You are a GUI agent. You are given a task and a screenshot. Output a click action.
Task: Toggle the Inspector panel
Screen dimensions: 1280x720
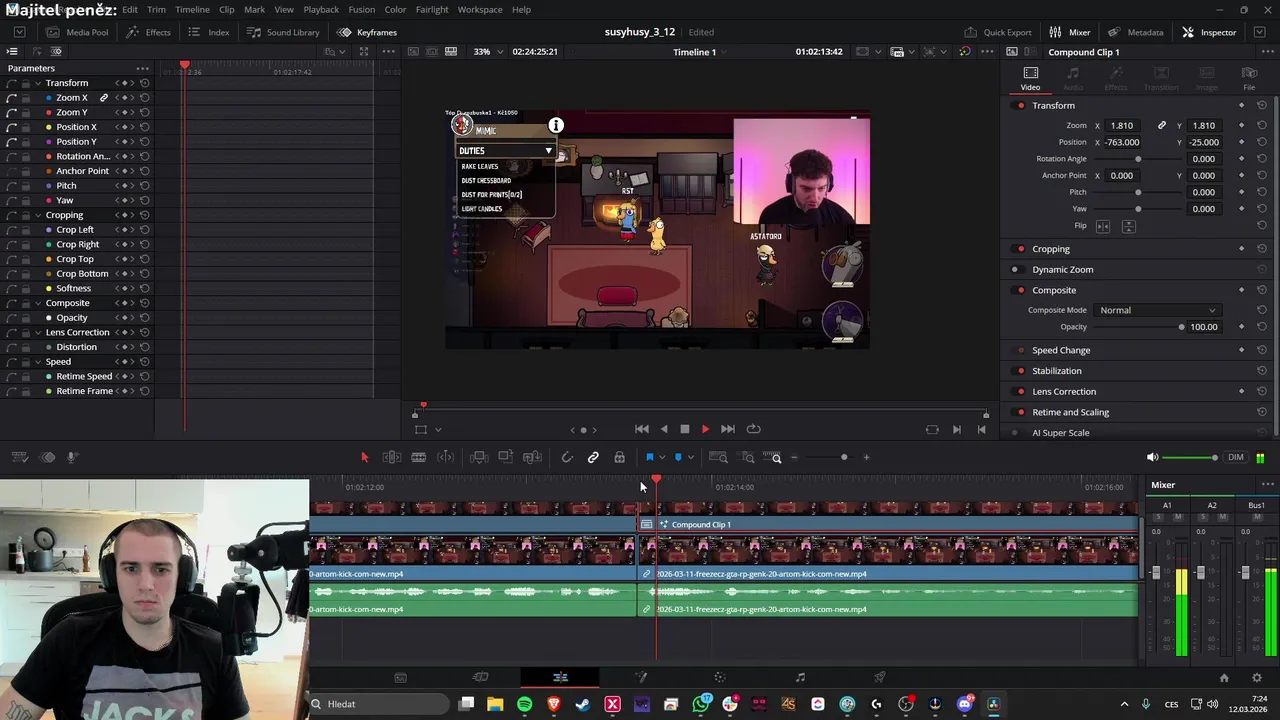1209,32
